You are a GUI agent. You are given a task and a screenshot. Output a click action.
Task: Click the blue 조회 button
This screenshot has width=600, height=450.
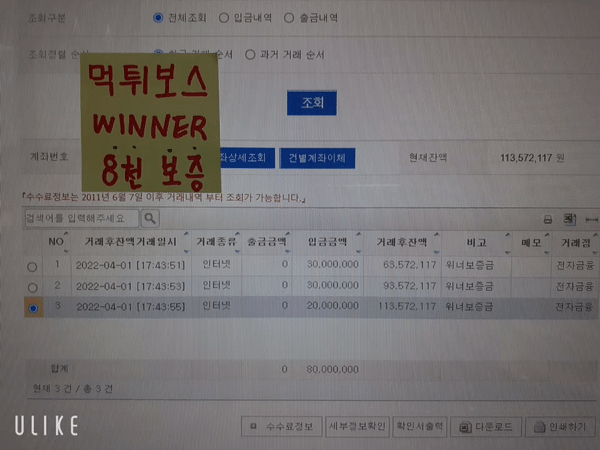click(312, 103)
